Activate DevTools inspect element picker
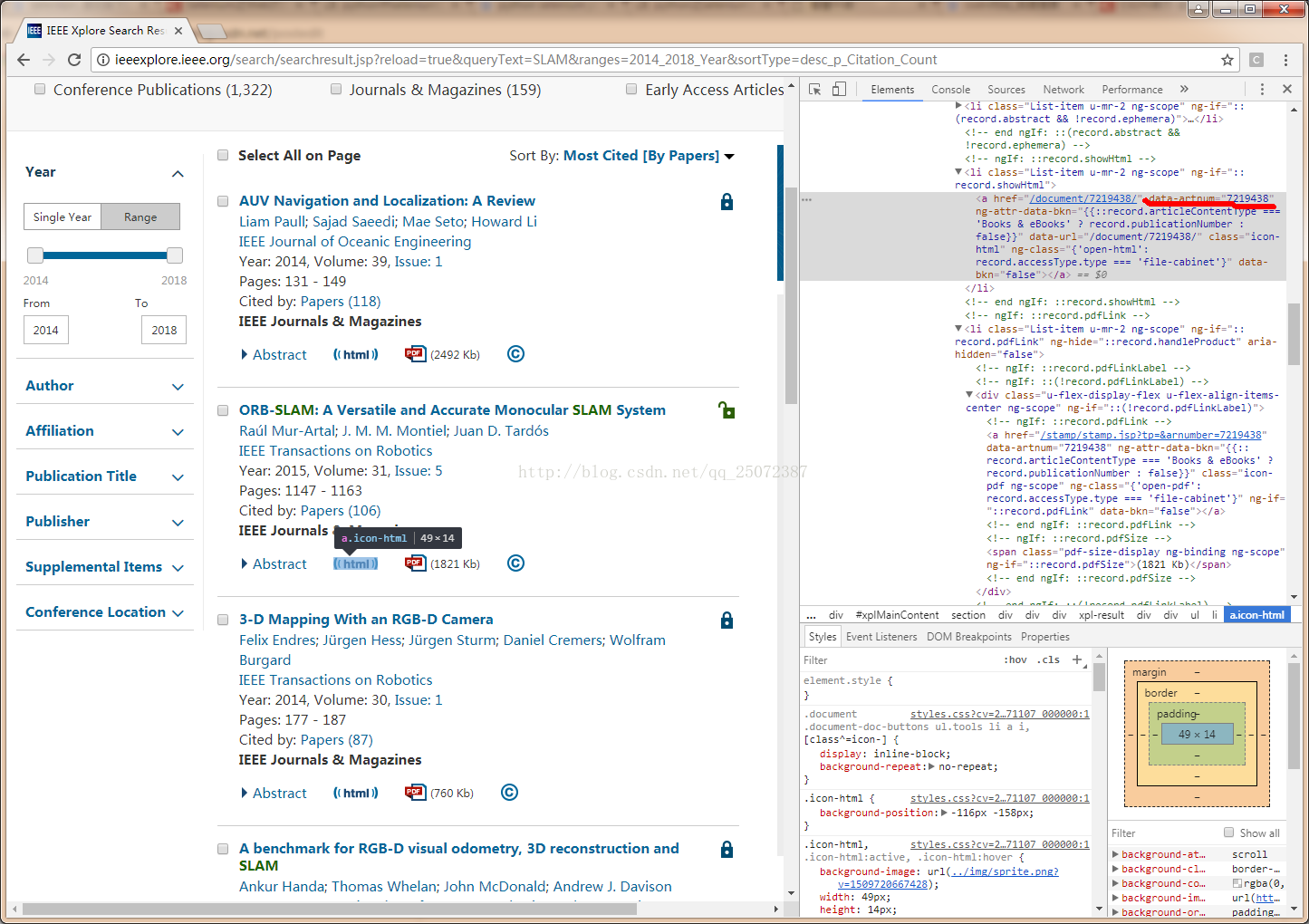The image size is (1309, 924). [815, 90]
